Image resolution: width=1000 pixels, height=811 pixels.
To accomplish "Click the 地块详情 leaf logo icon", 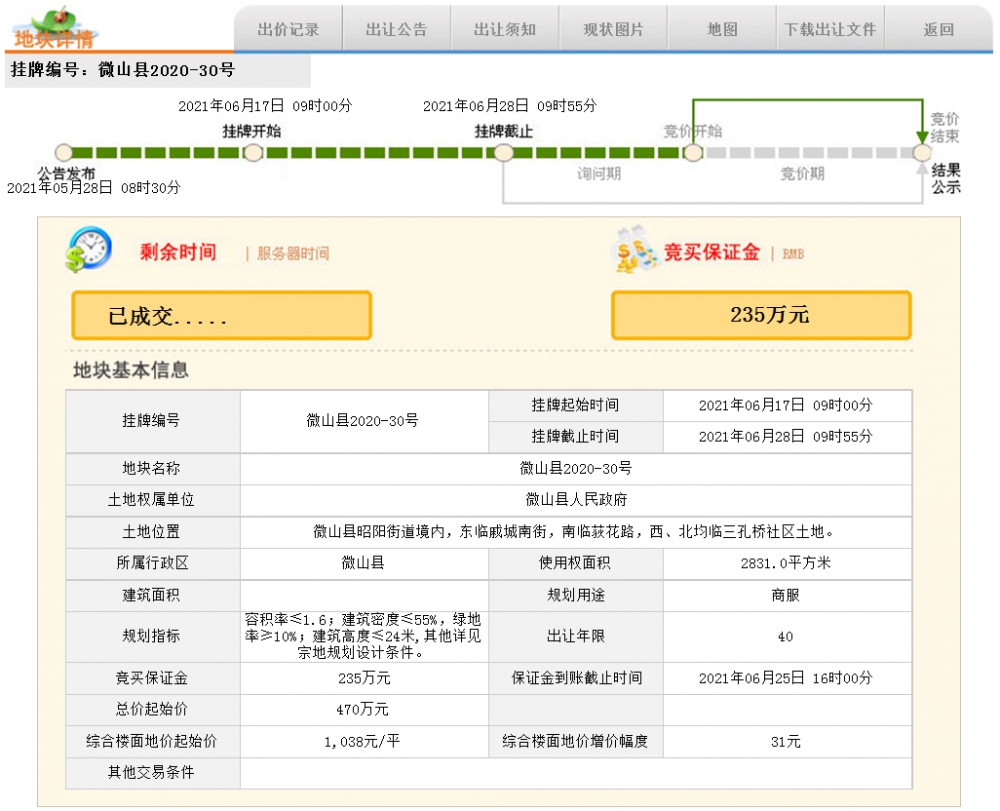I will click(x=53, y=28).
